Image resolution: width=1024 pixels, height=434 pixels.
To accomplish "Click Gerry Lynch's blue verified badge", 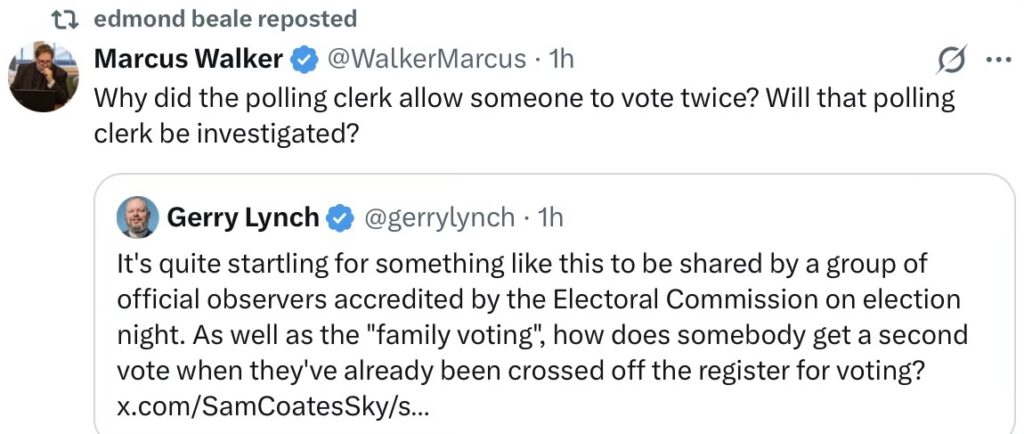I will coord(342,217).
